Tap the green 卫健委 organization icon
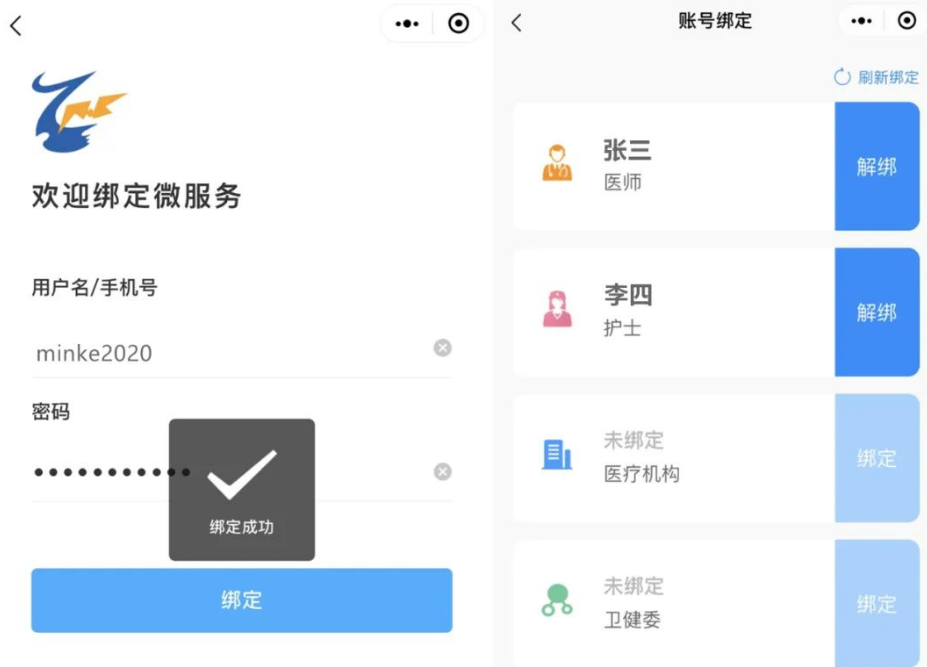The image size is (927, 667). [557, 600]
